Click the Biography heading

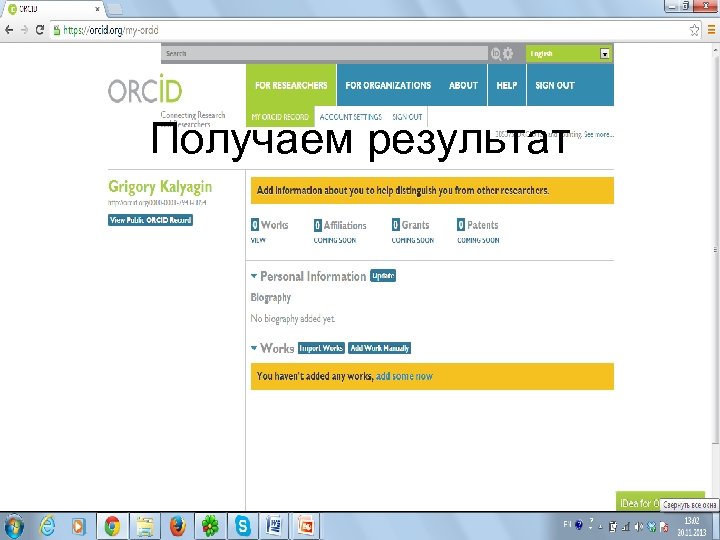(270, 298)
